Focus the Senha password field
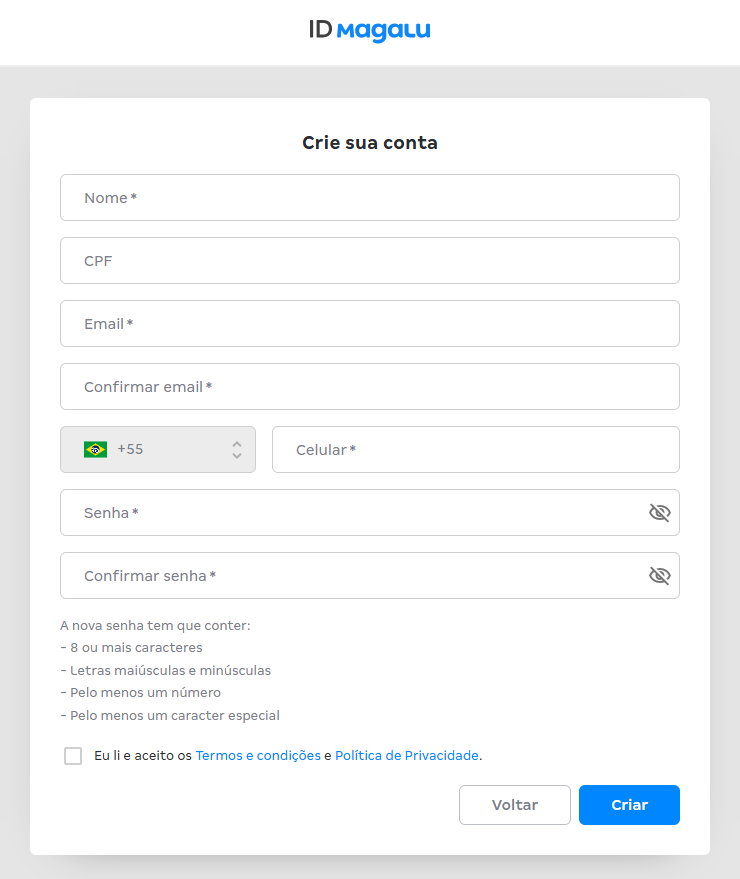The width and height of the screenshot is (740, 879). click(x=350, y=513)
